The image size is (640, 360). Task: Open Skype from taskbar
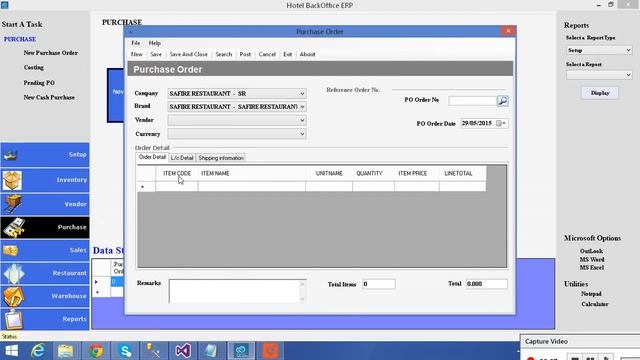point(125,351)
